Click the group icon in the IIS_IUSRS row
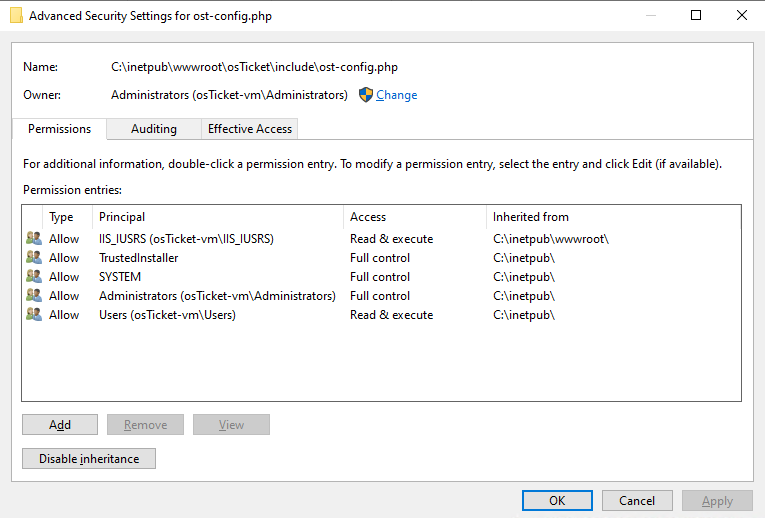This screenshot has height=518, width=765. (34, 239)
